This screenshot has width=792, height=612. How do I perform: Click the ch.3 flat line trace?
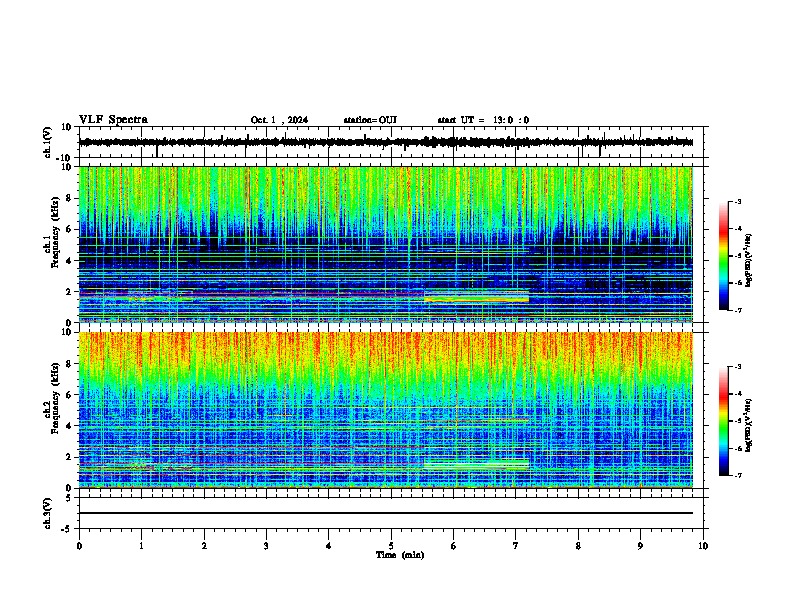(x=386, y=513)
